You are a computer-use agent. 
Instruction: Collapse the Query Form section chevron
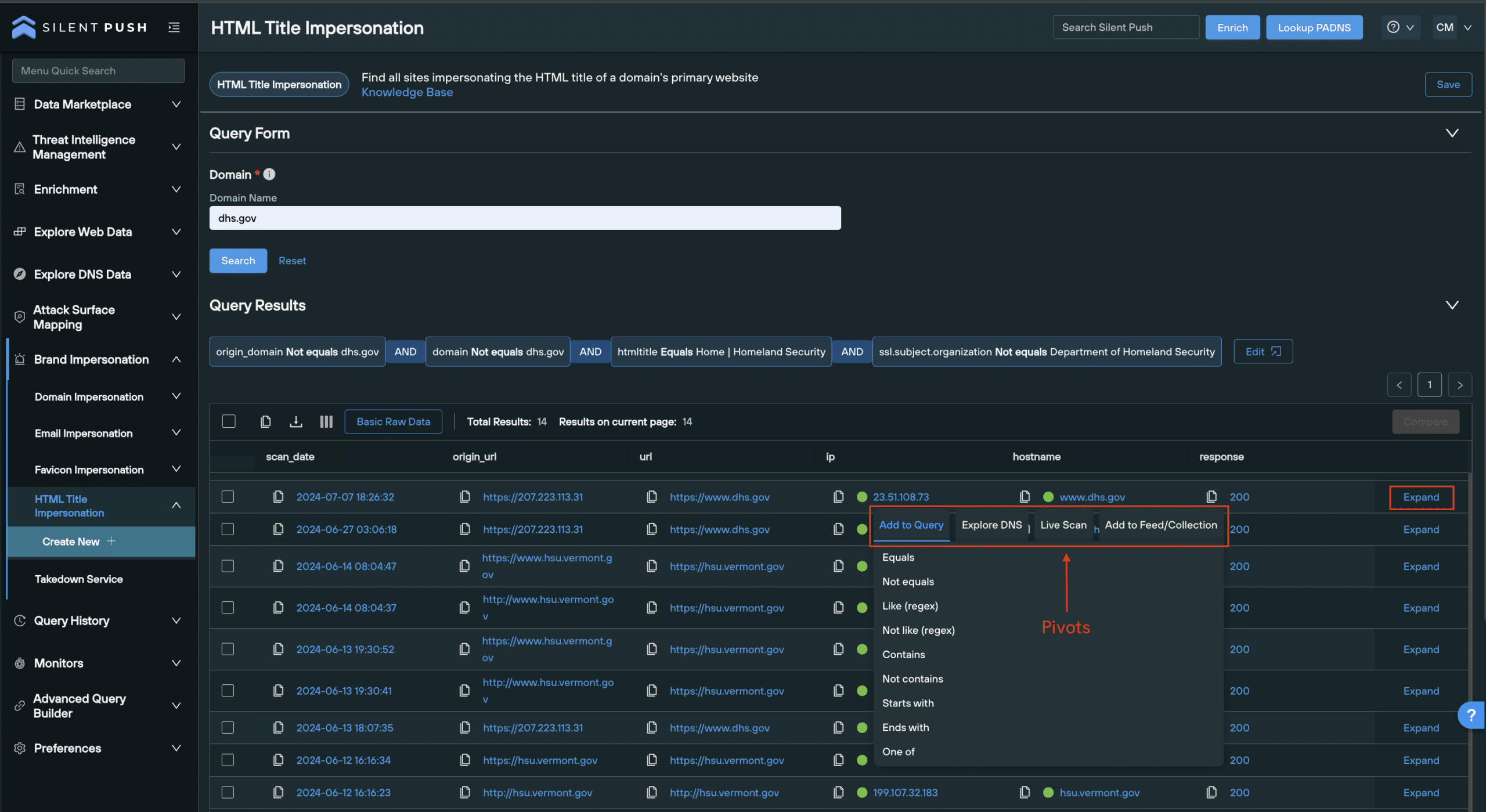point(1452,133)
